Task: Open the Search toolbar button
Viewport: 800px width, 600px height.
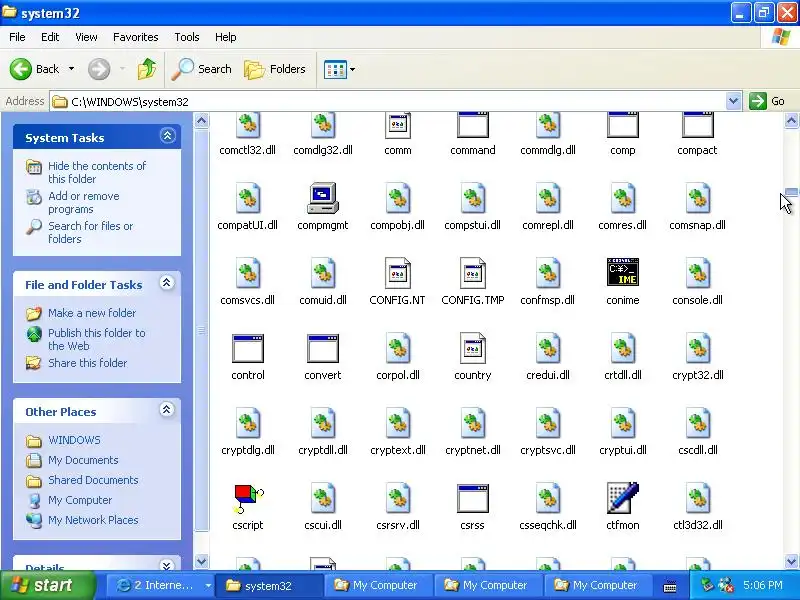Action: (x=202, y=69)
